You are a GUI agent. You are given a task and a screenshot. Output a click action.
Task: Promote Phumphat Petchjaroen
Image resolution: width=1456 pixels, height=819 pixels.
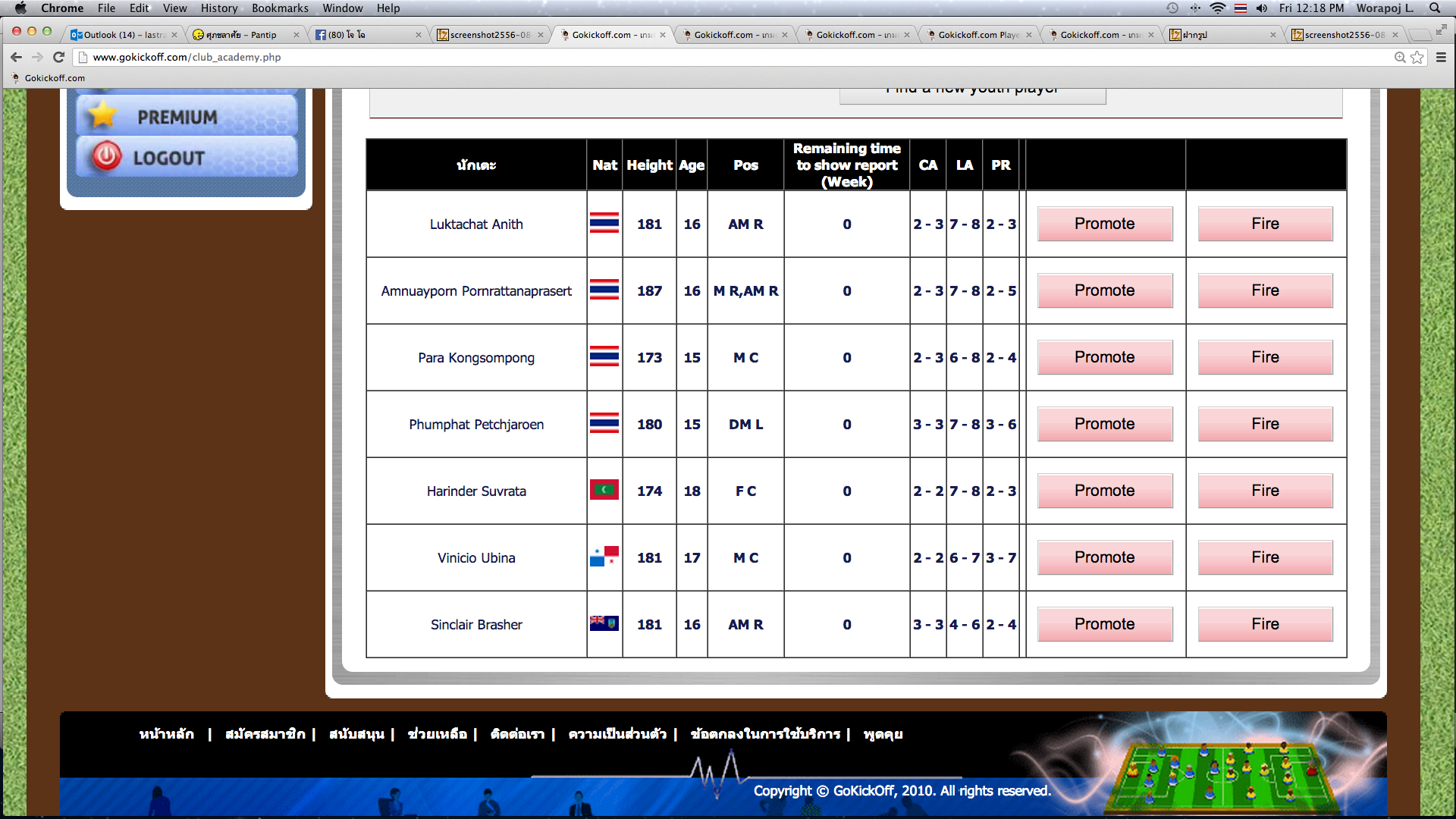point(1104,424)
